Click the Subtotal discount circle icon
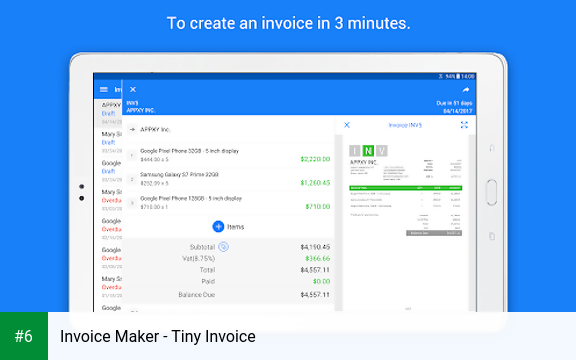 click(223, 247)
